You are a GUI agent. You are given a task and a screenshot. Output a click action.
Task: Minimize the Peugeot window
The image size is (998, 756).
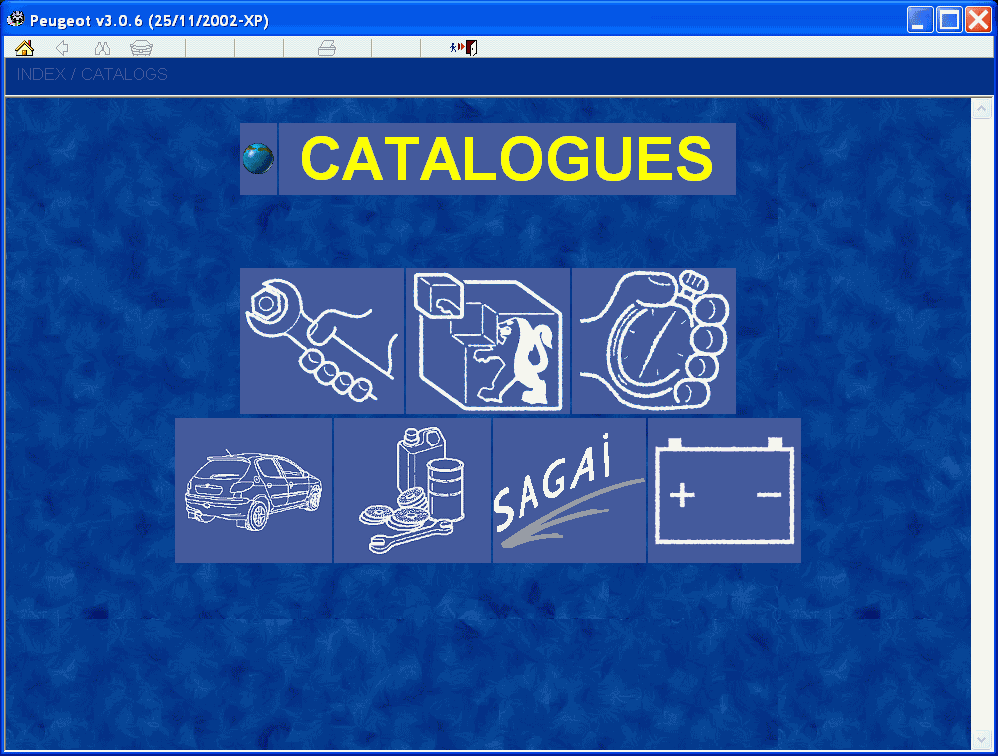[x=920, y=20]
